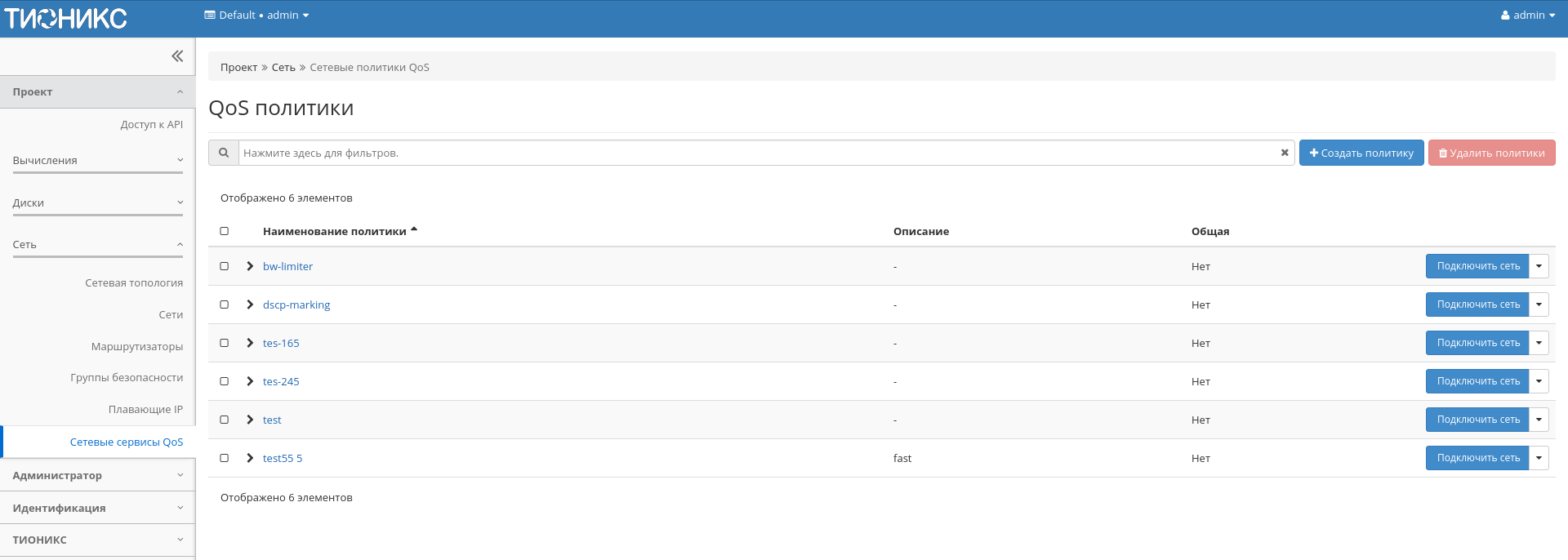This screenshot has width=1568, height=560.
Task: Select all policies with header checkbox
Action: (225, 231)
